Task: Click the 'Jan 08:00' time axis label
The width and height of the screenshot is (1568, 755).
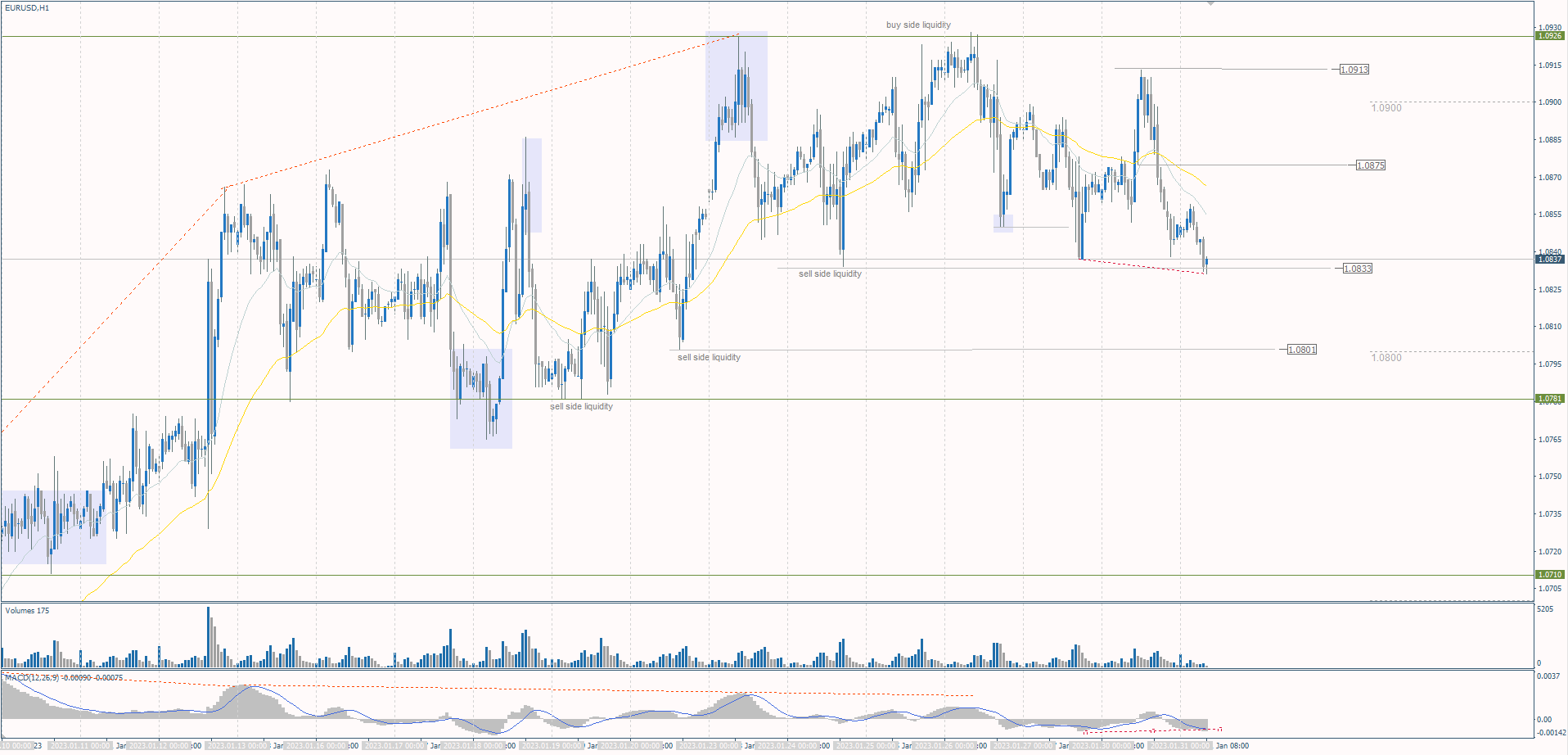Action: pyautogui.click(x=1232, y=746)
